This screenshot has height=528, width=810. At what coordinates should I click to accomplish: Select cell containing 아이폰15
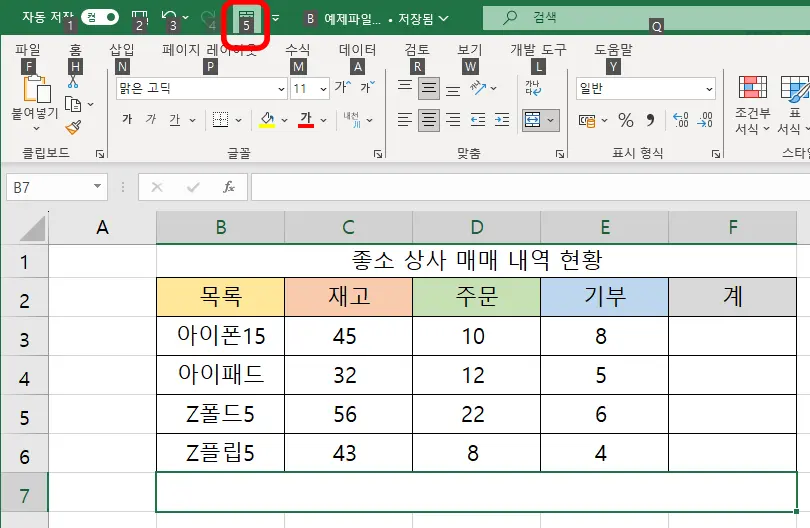tap(221, 336)
